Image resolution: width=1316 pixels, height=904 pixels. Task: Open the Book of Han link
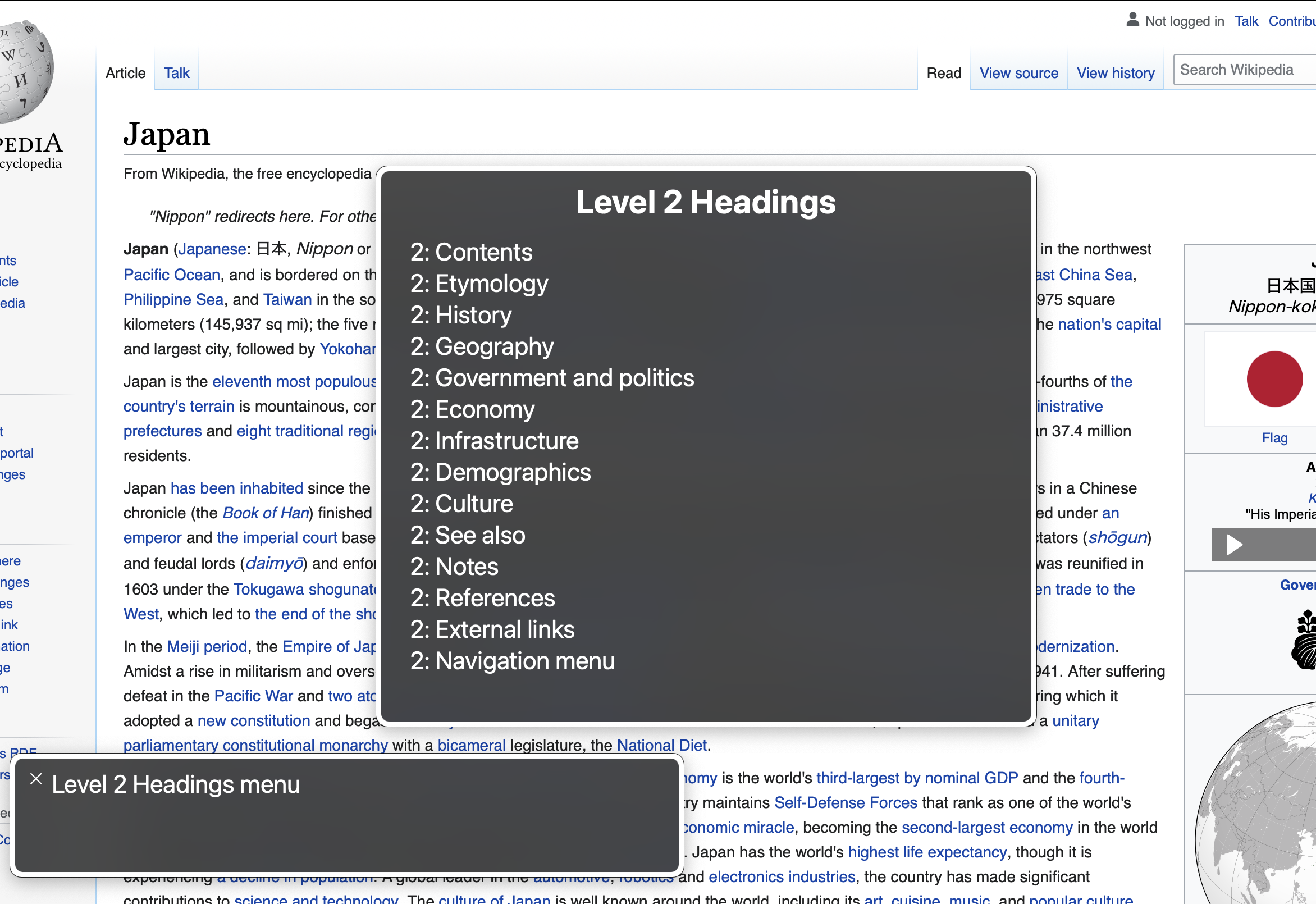coord(266,513)
